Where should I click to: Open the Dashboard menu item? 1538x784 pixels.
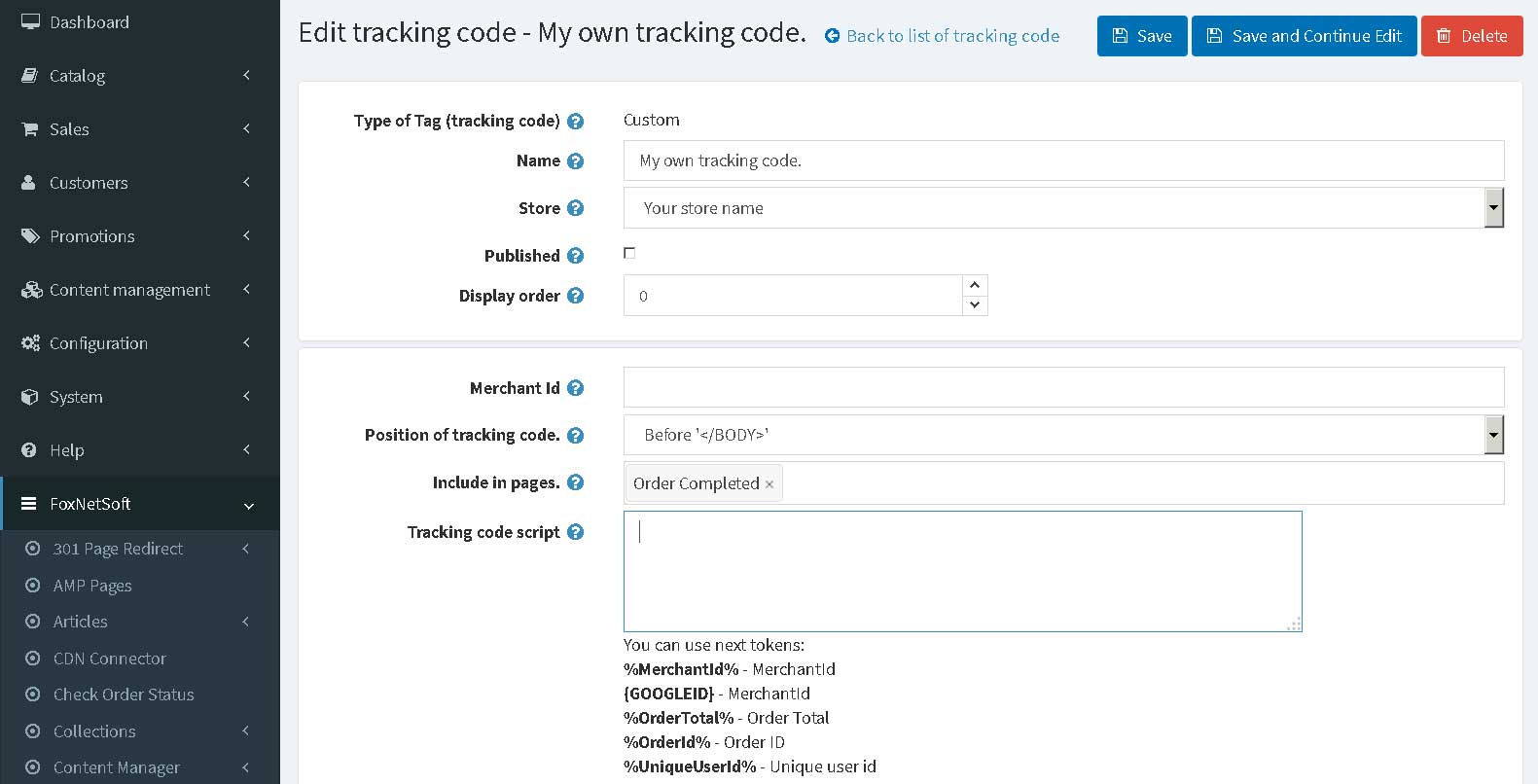click(140, 22)
